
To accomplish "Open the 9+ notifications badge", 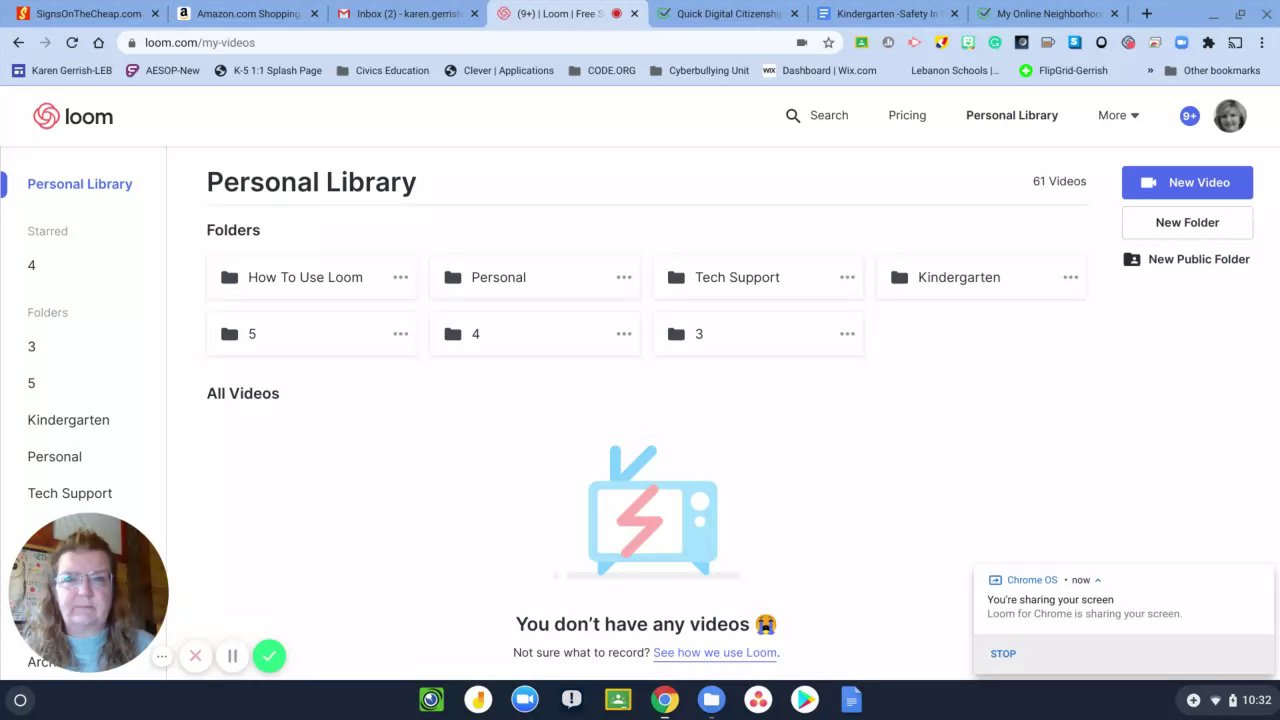I will (x=1190, y=116).
